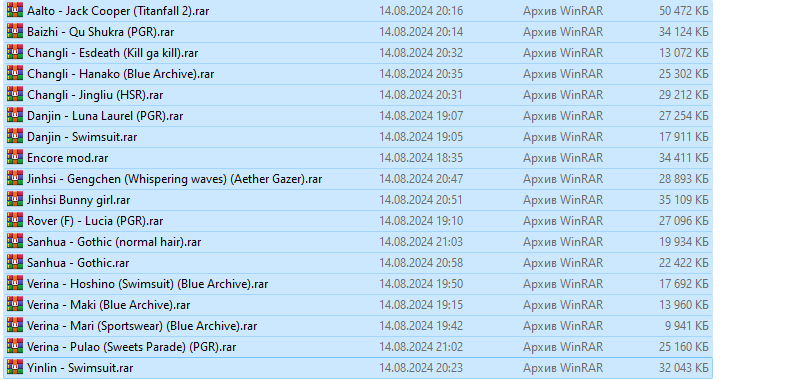Screen dimensions: 785x380
Task: Select the icon for Changli - Esdeath archive
Action: [x=15, y=52]
